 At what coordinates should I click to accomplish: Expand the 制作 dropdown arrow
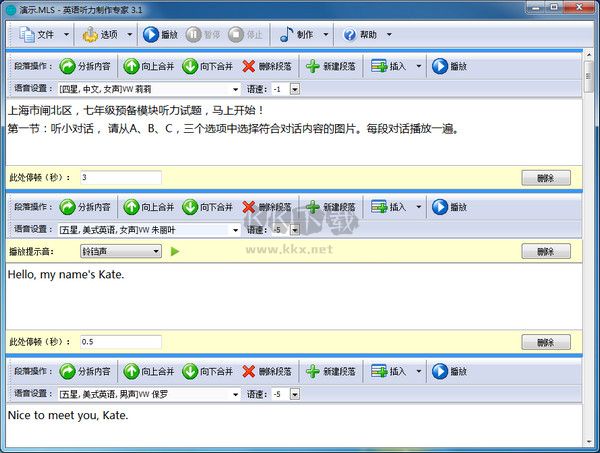[326, 34]
